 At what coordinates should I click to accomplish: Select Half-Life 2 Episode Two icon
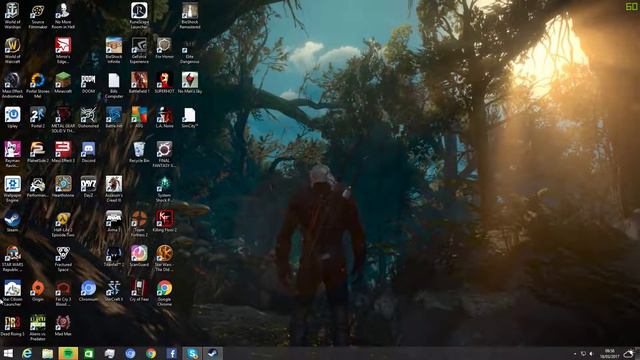(x=63, y=224)
